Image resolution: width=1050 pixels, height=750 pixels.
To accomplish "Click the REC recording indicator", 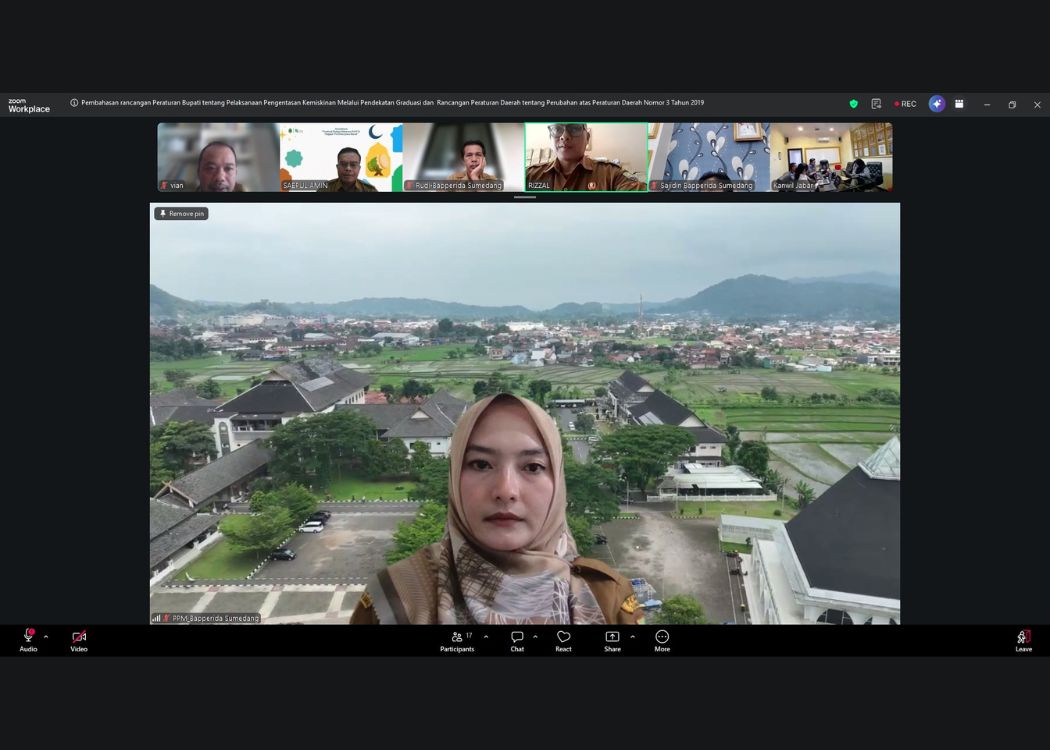I will pyautogui.click(x=905, y=104).
